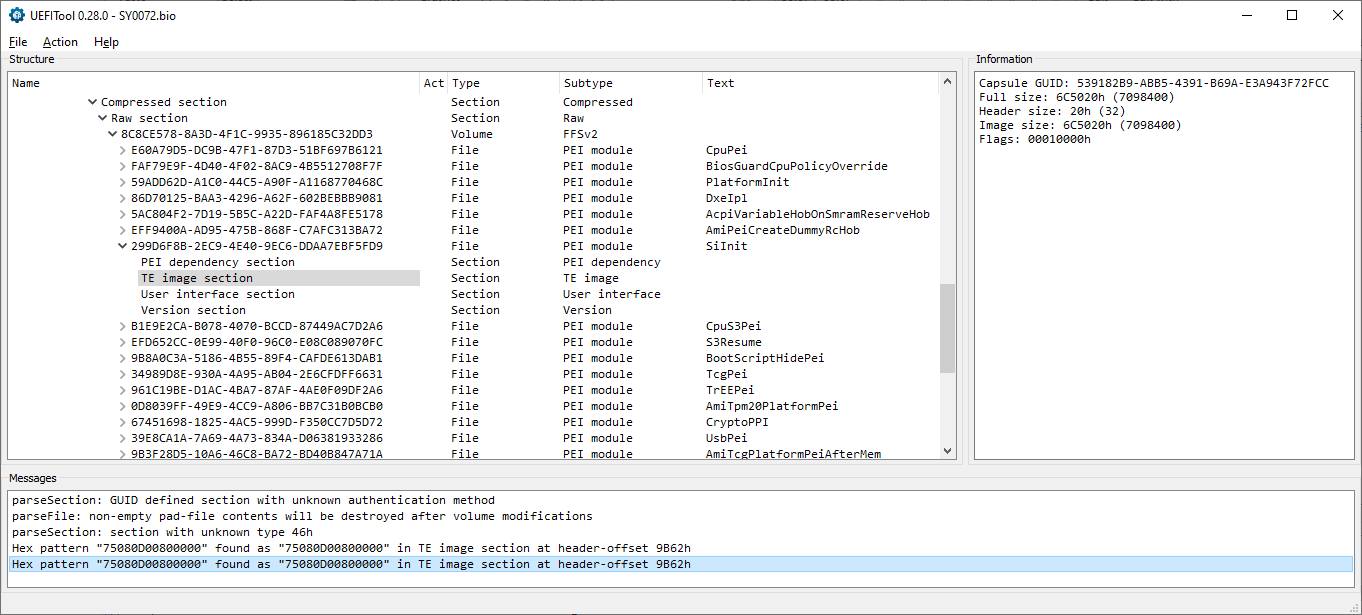The height and width of the screenshot is (615, 1362).
Task: Open the Action menu
Action: pos(60,42)
